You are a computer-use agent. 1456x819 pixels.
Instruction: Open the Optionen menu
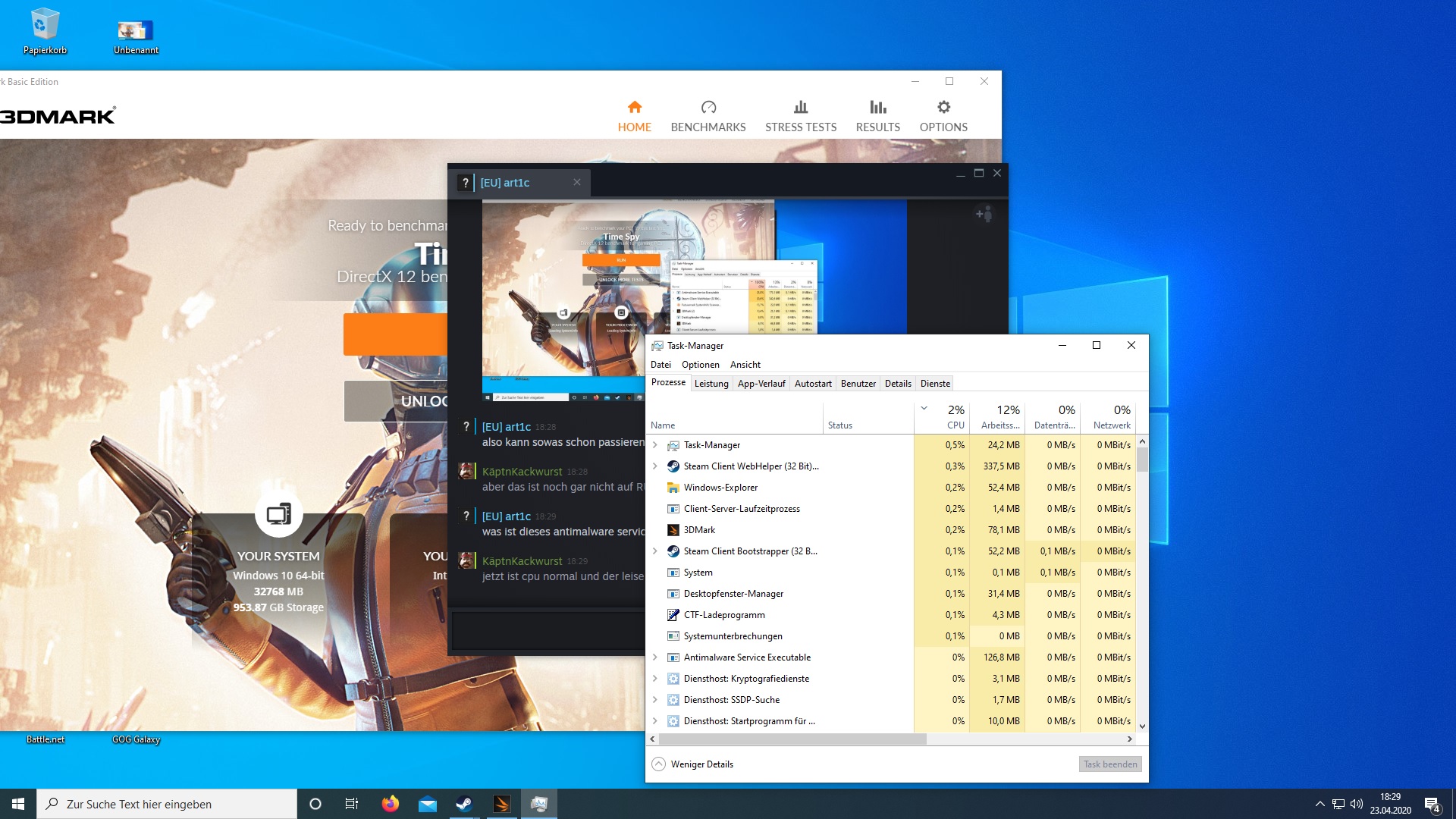[x=700, y=365]
